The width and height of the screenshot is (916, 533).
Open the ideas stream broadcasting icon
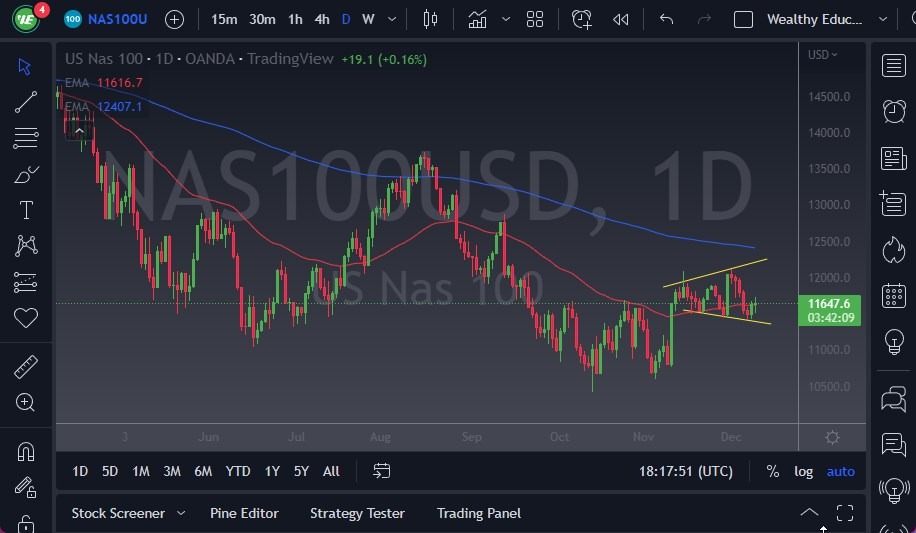tap(894, 491)
